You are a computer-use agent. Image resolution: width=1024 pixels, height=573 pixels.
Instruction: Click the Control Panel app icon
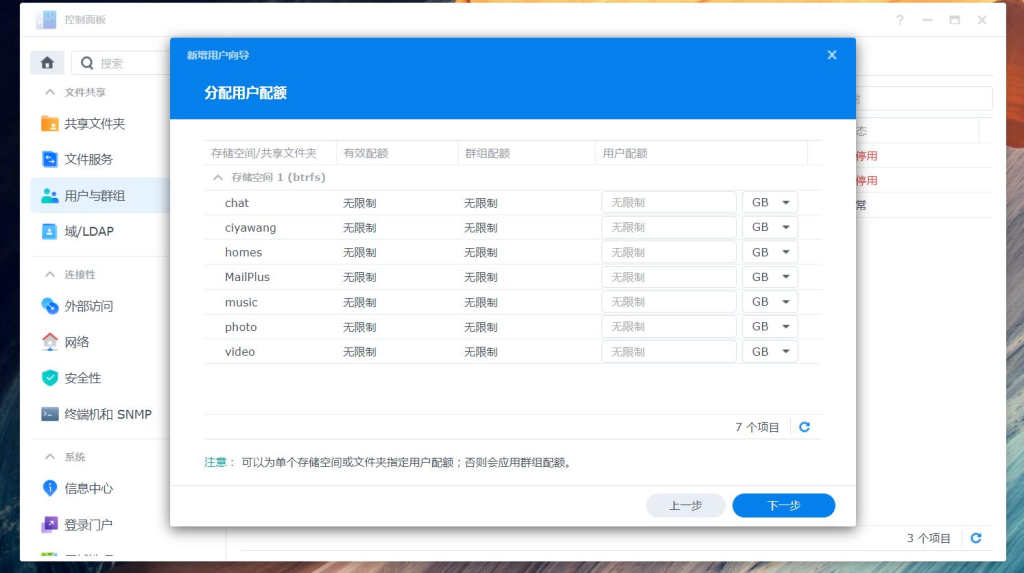click(x=46, y=20)
